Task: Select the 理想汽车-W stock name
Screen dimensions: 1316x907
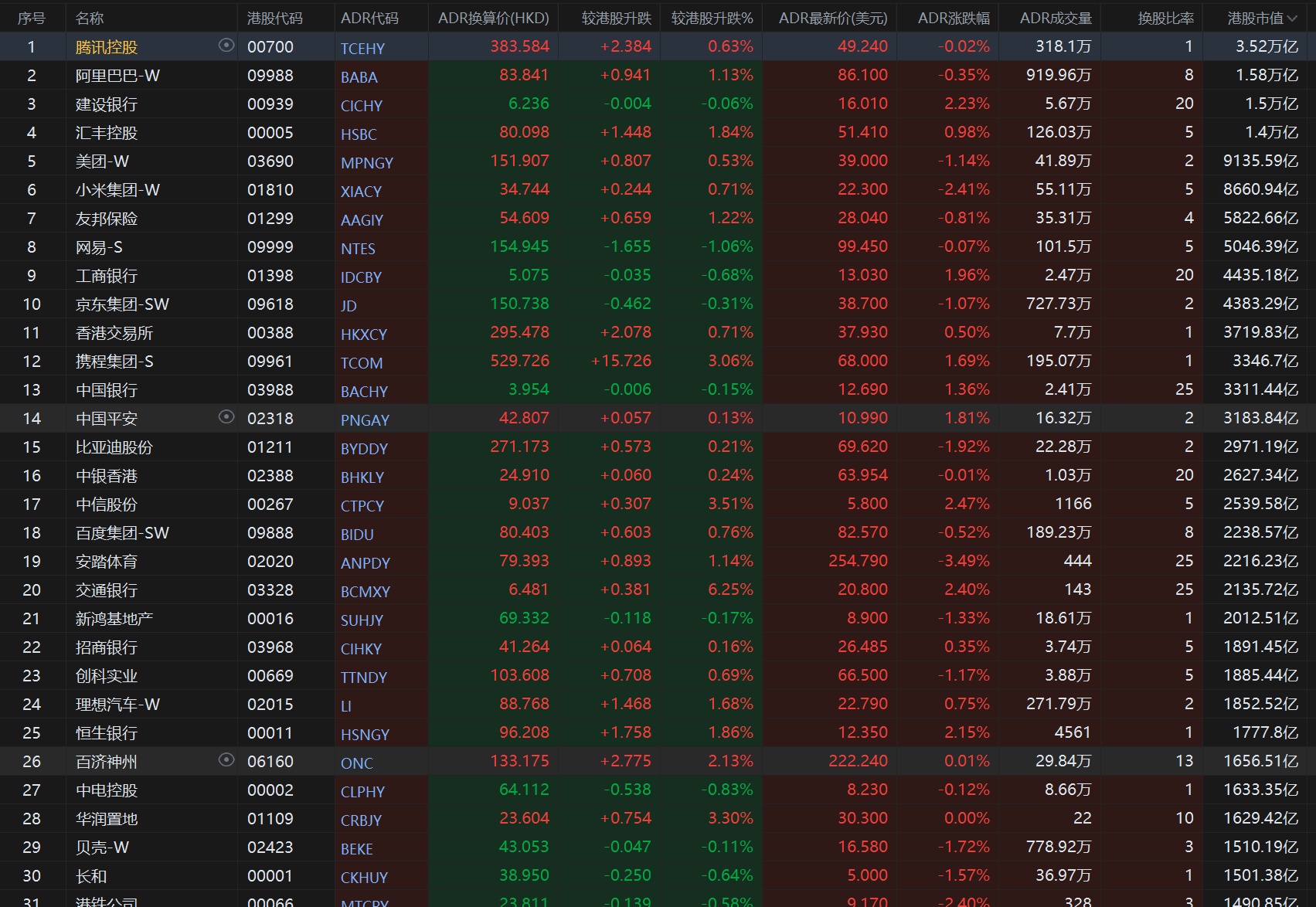Action: click(117, 705)
